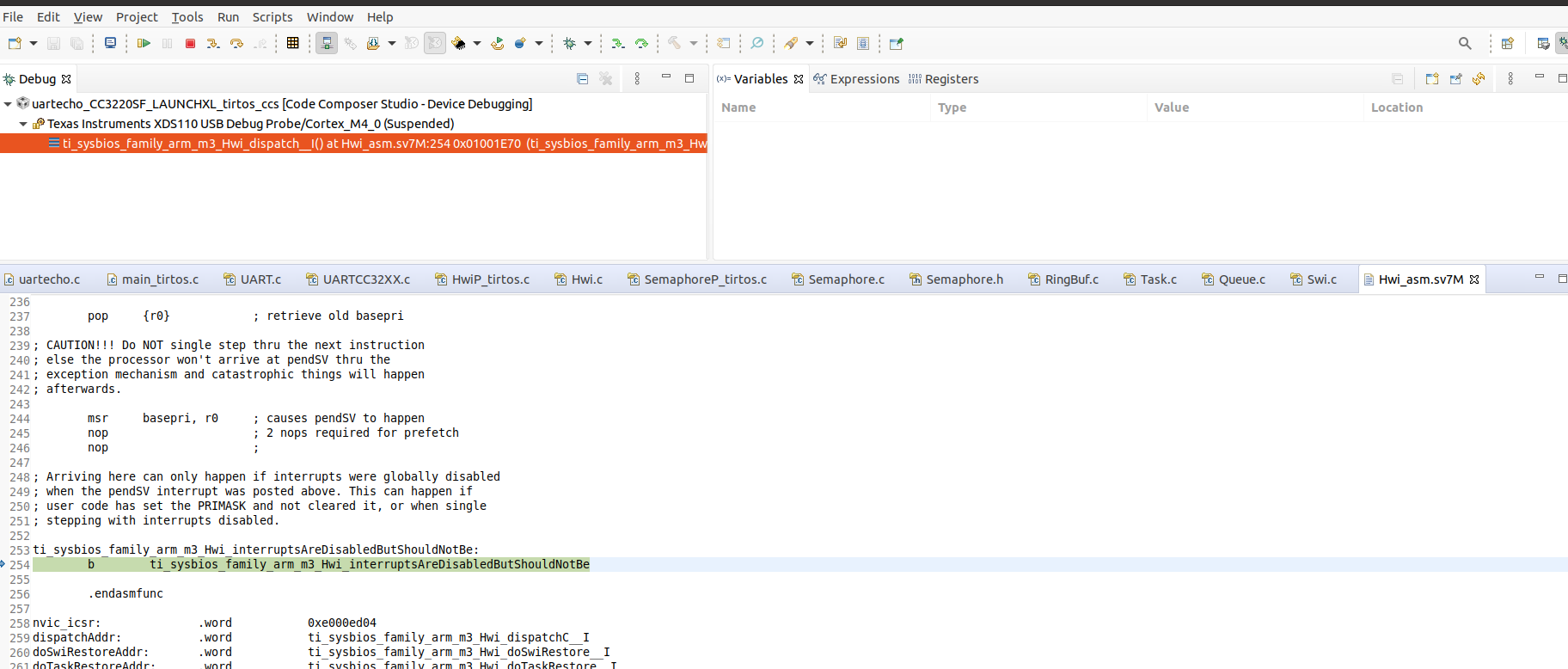Open dropdown arrow next to bug Debug icon

click(x=588, y=43)
